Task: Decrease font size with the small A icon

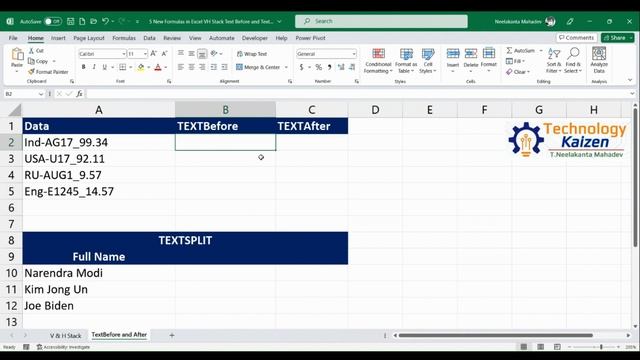Action: [164, 53]
